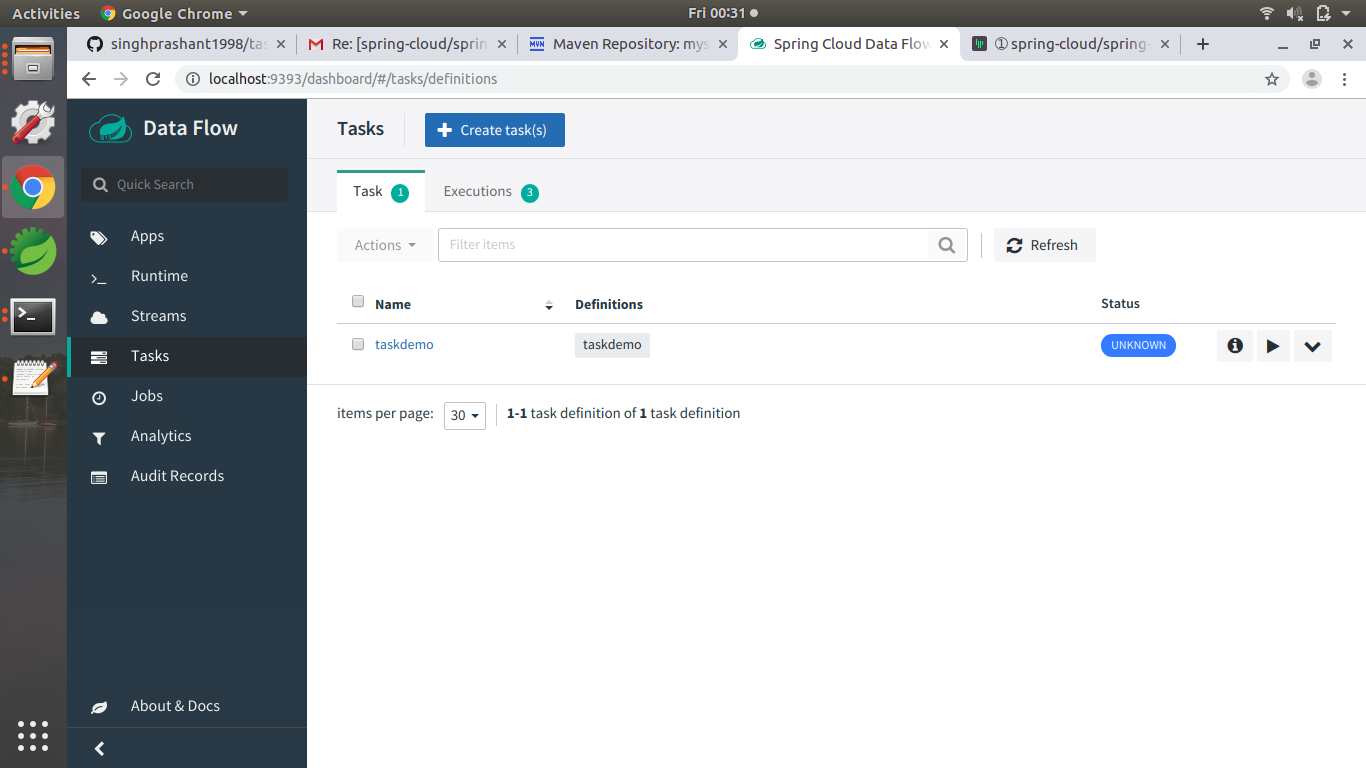Open Tasks in the sidebar

(x=149, y=356)
